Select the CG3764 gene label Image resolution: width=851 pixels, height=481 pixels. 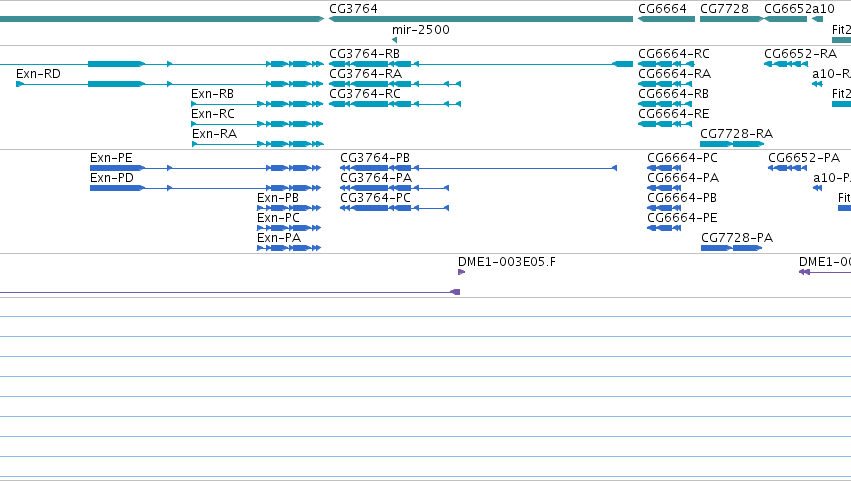tap(353, 9)
